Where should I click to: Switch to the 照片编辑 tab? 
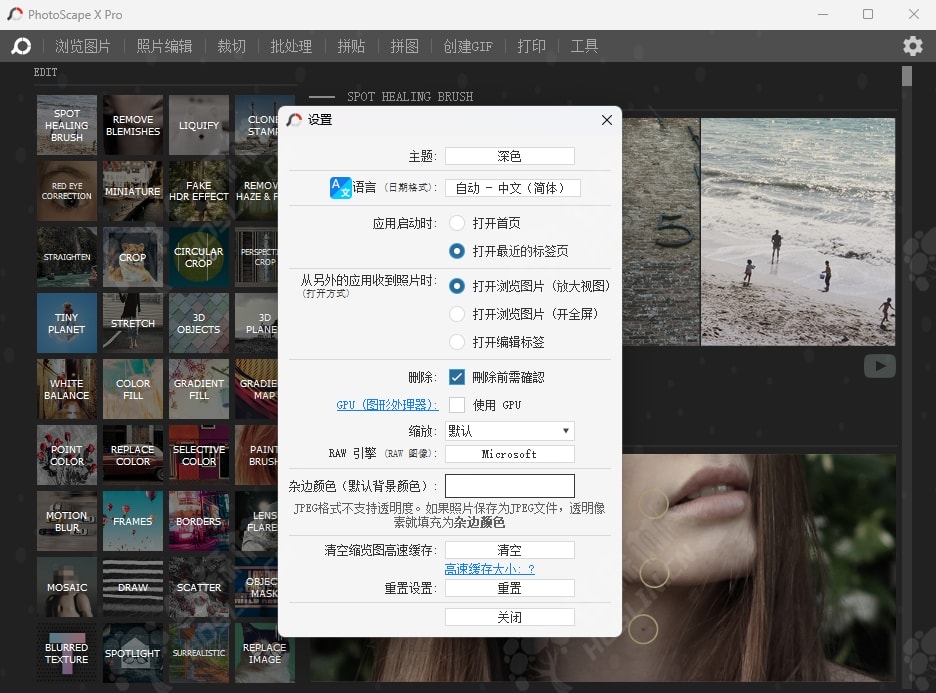[164, 46]
